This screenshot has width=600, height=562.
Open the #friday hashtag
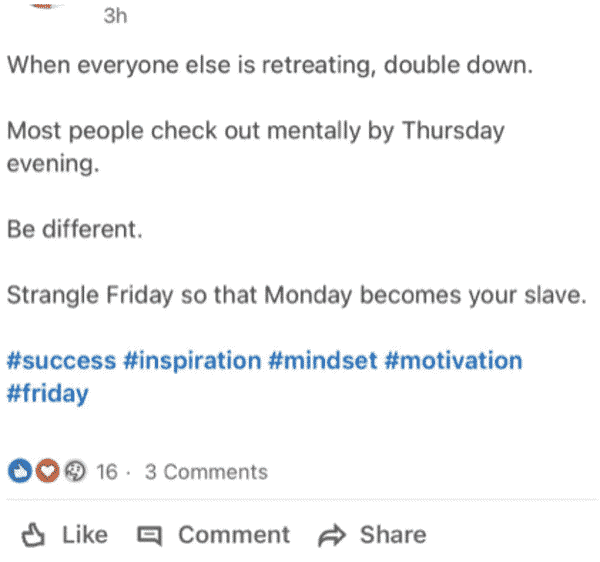point(48,394)
